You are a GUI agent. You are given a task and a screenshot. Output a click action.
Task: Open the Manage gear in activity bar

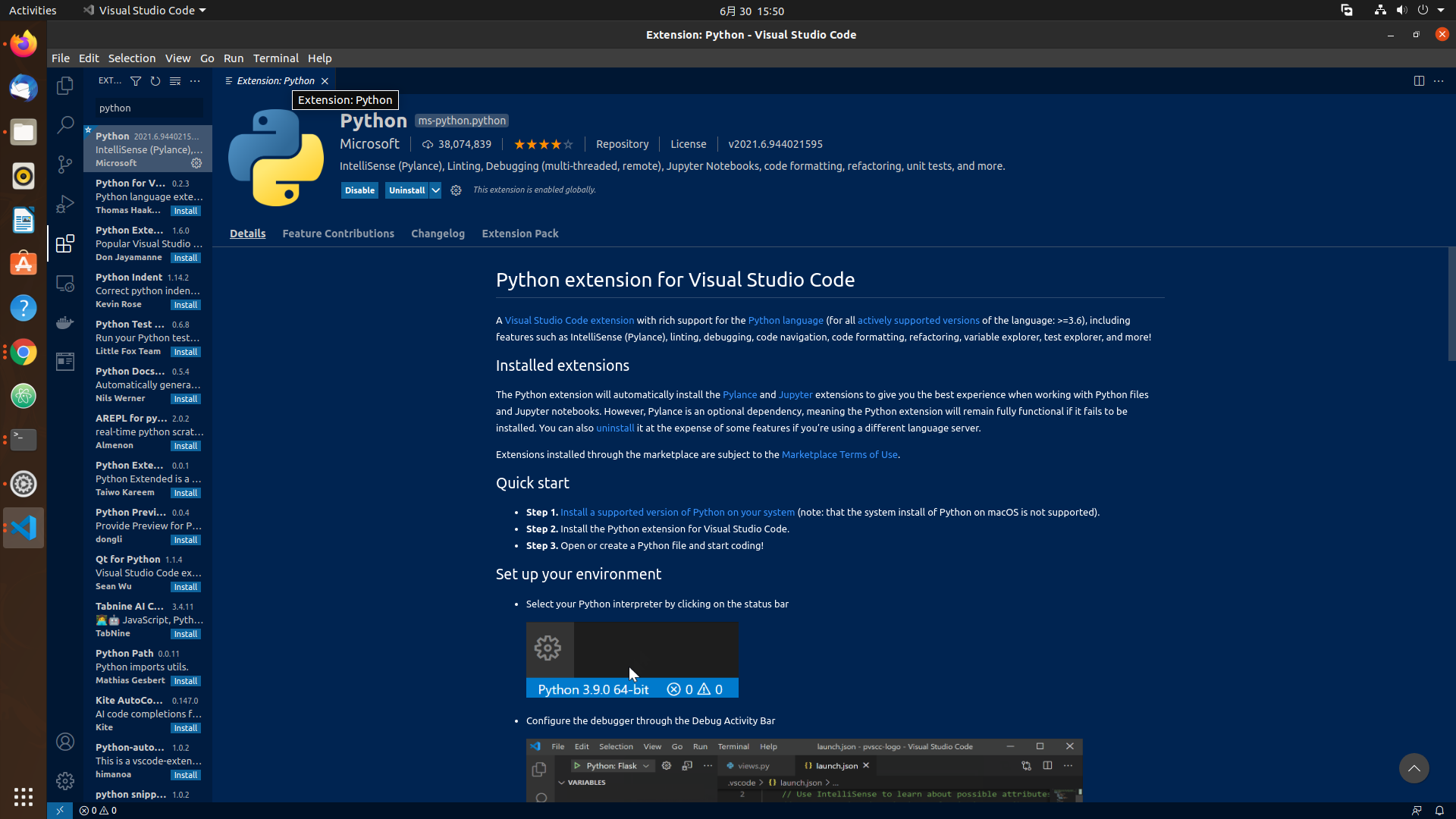pyautogui.click(x=65, y=780)
